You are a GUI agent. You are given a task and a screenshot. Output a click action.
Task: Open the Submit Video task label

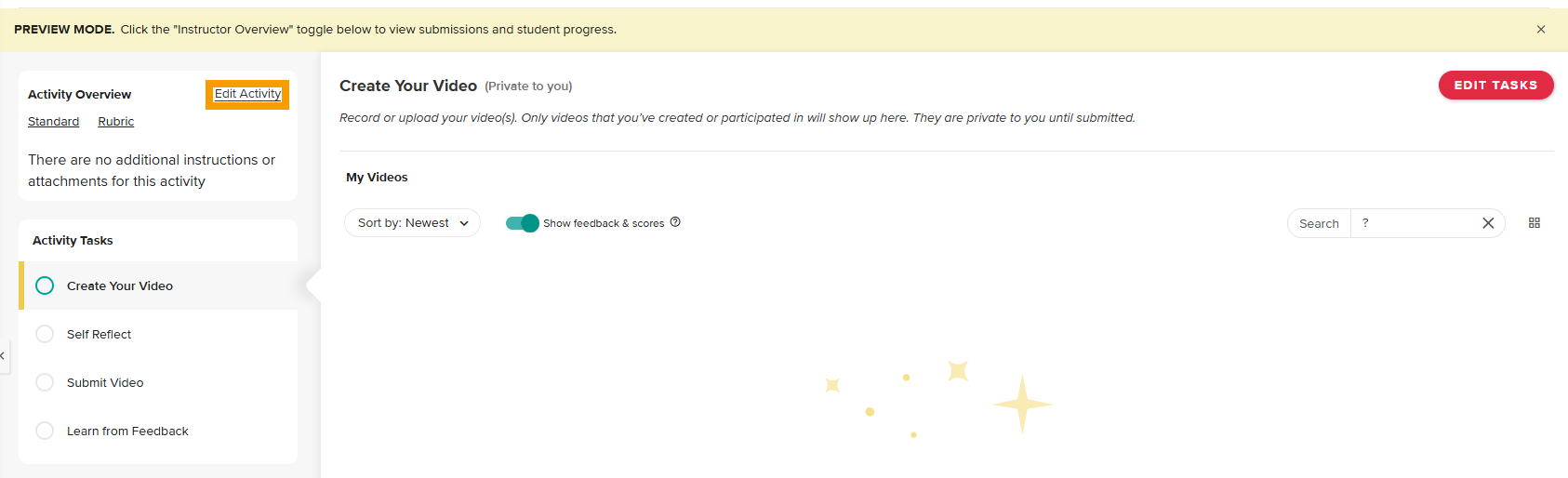point(105,382)
